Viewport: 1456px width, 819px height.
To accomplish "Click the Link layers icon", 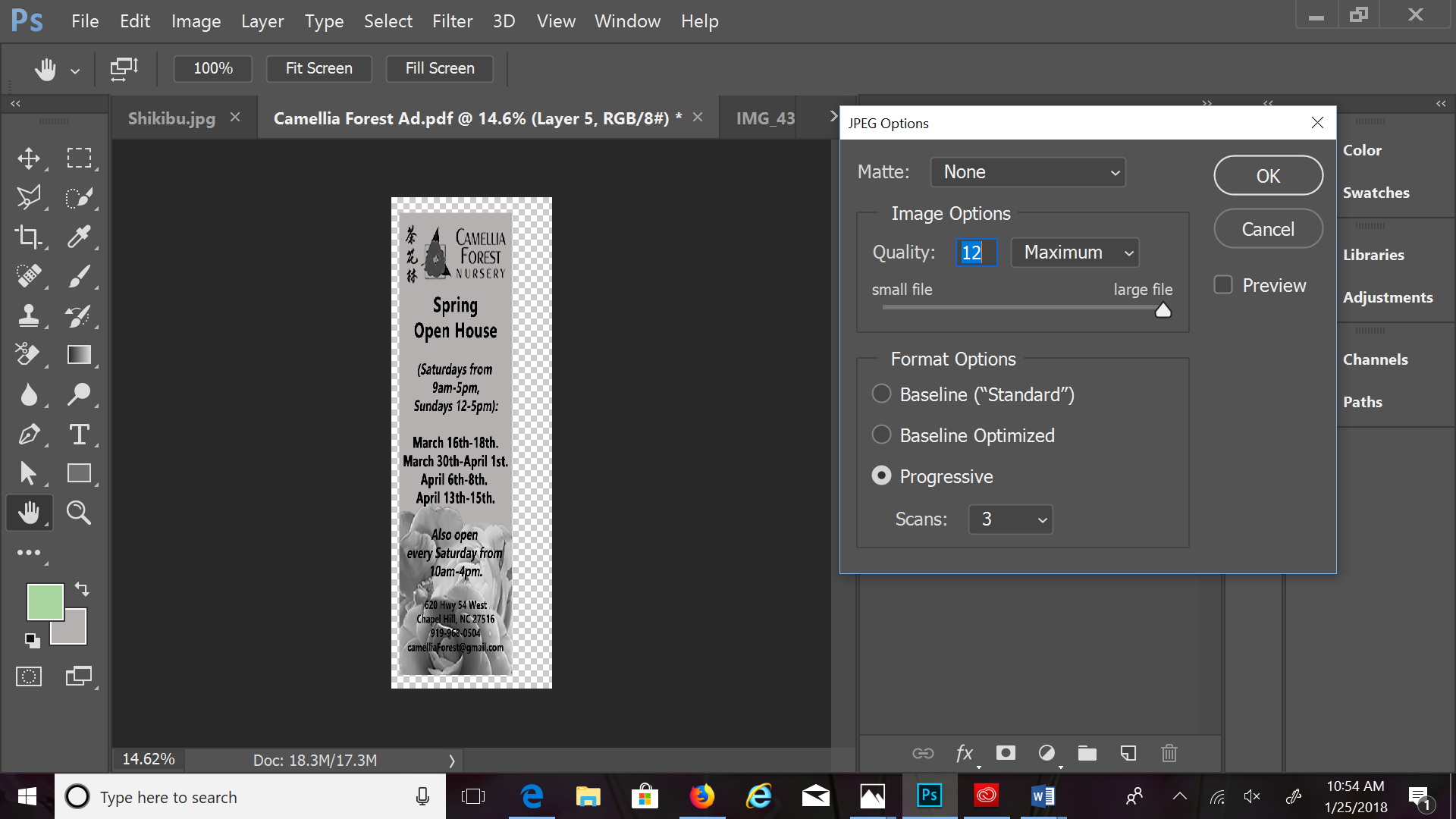I will point(923,753).
